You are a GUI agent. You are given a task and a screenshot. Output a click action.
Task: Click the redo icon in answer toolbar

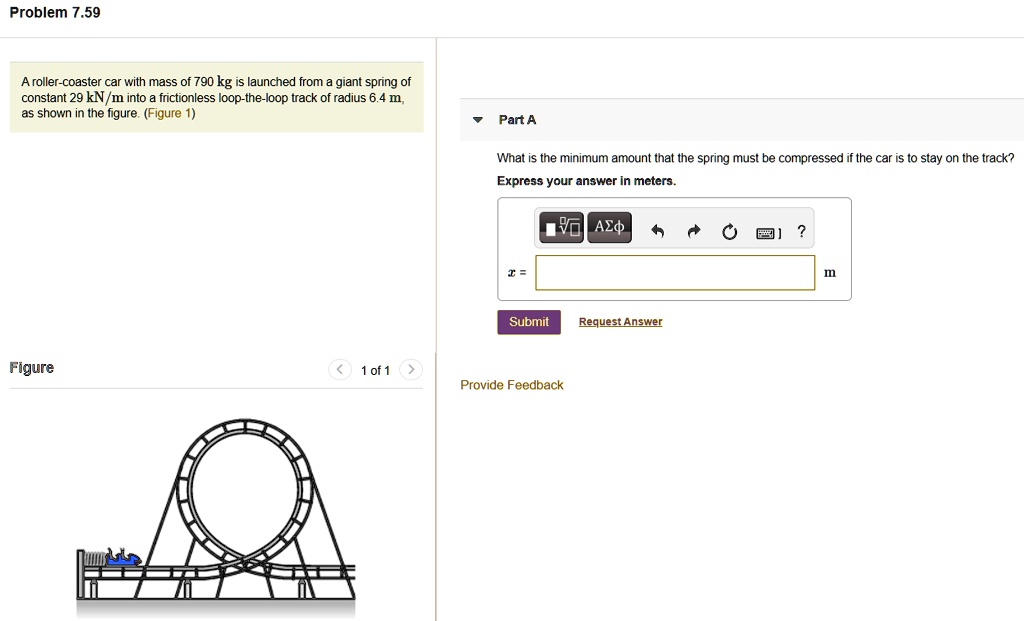coord(693,230)
